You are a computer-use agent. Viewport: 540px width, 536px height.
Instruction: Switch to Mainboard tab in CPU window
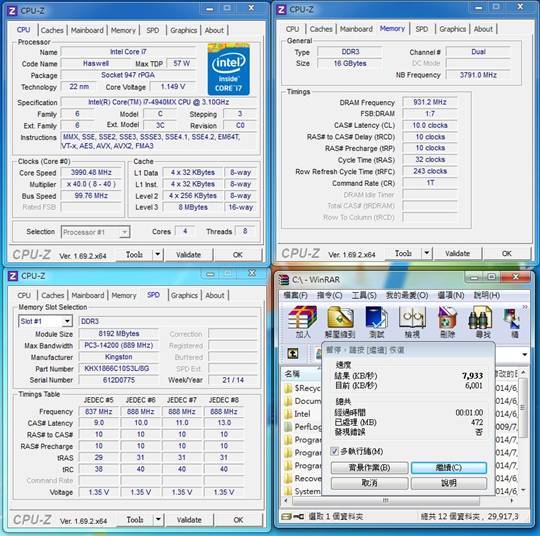click(x=87, y=30)
